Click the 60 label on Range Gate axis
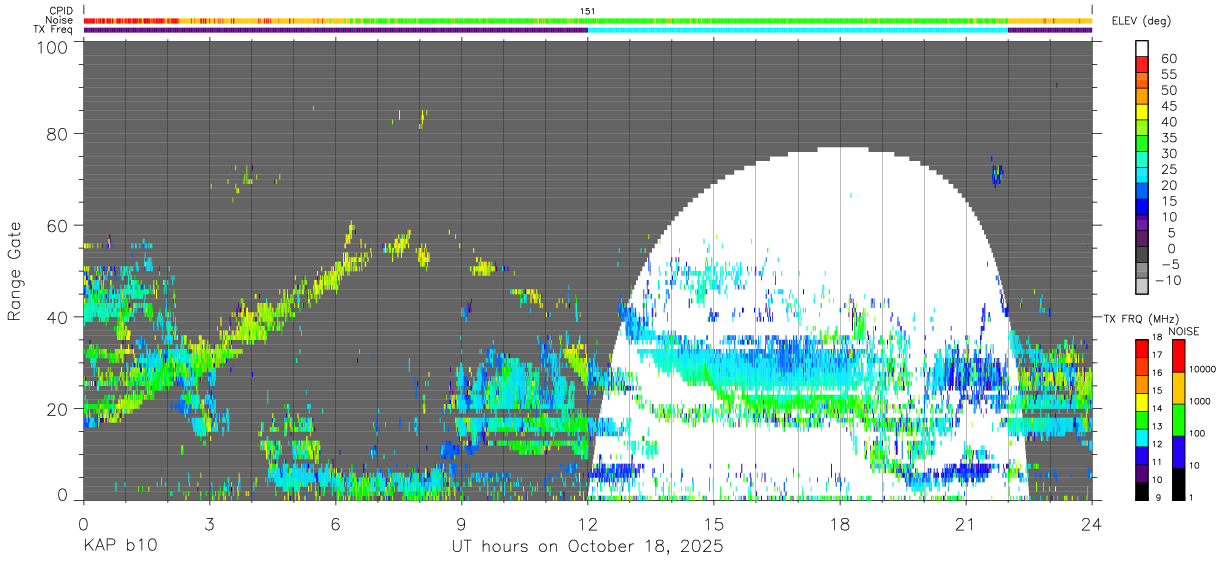 [x=58, y=226]
